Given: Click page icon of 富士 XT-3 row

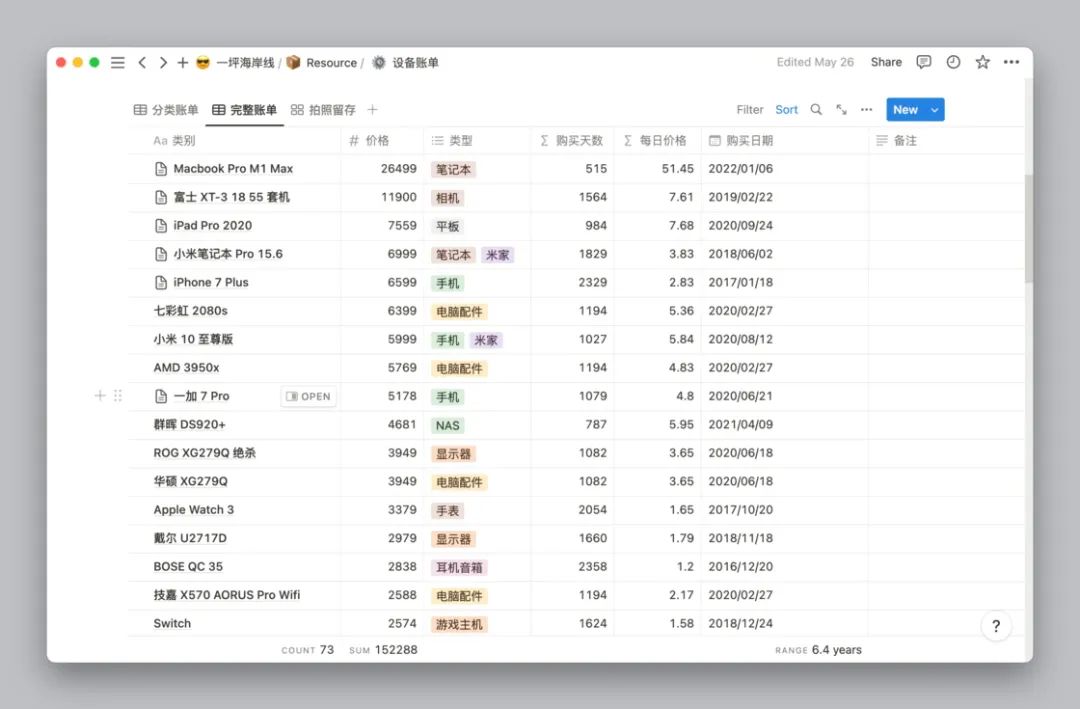Looking at the screenshot, I should pos(161,197).
